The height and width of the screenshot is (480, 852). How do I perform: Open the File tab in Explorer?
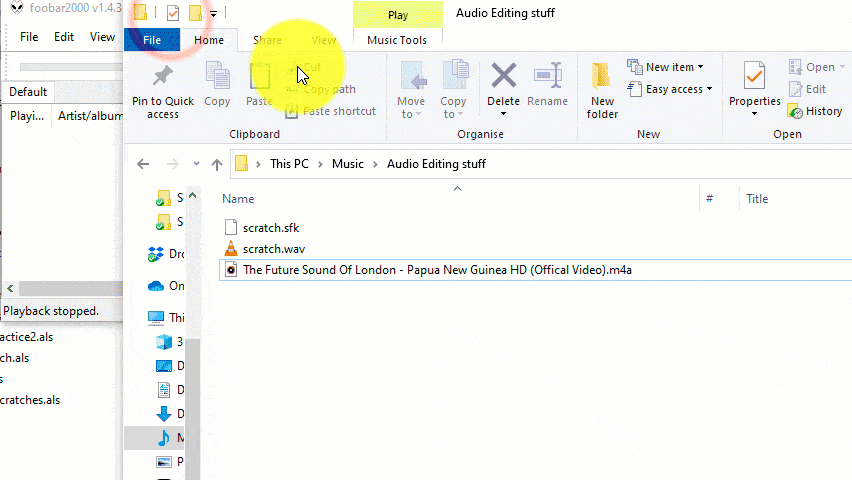click(152, 40)
